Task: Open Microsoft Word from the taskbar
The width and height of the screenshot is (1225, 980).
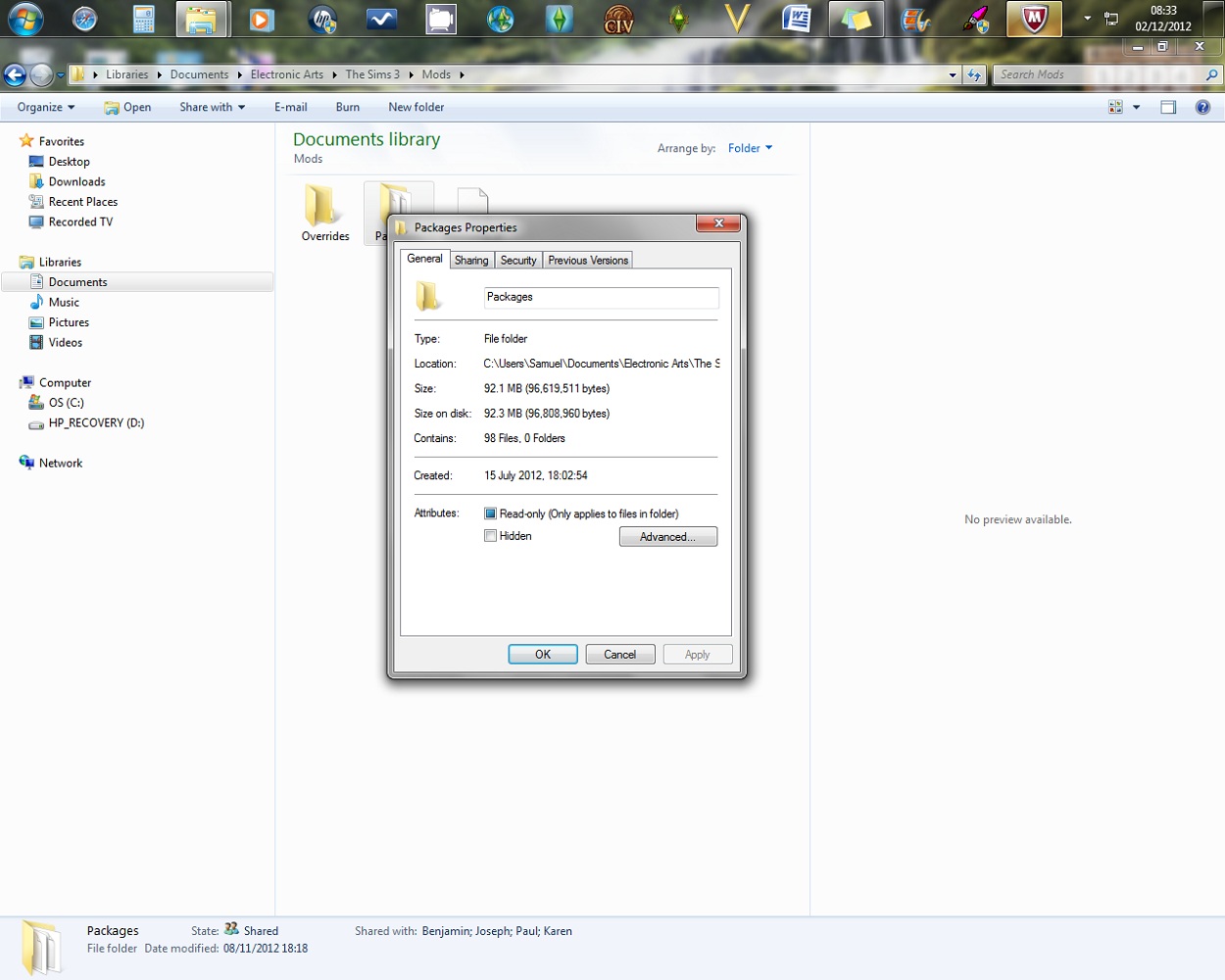Action: tap(797, 19)
